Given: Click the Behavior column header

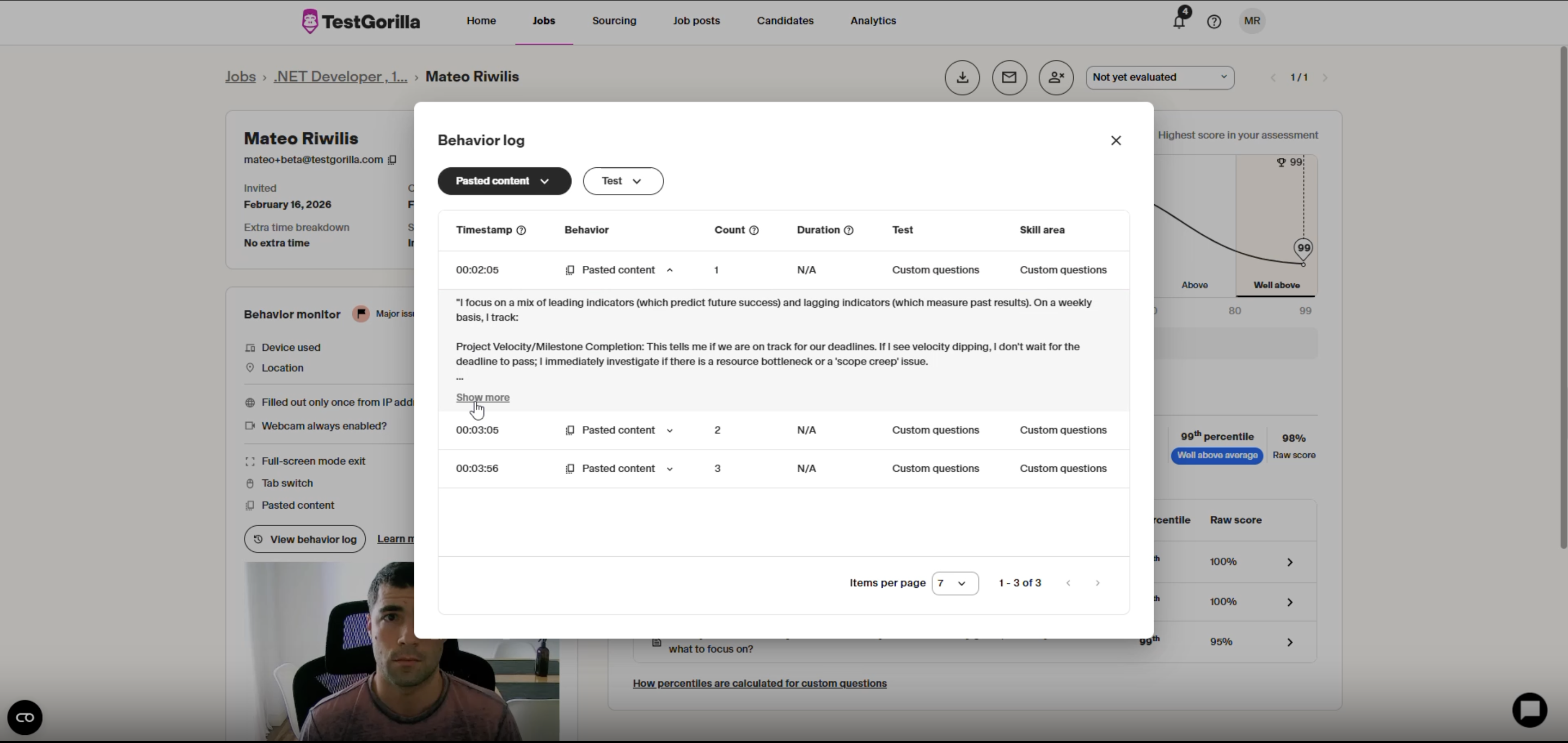Looking at the screenshot, I should (587, 230).
